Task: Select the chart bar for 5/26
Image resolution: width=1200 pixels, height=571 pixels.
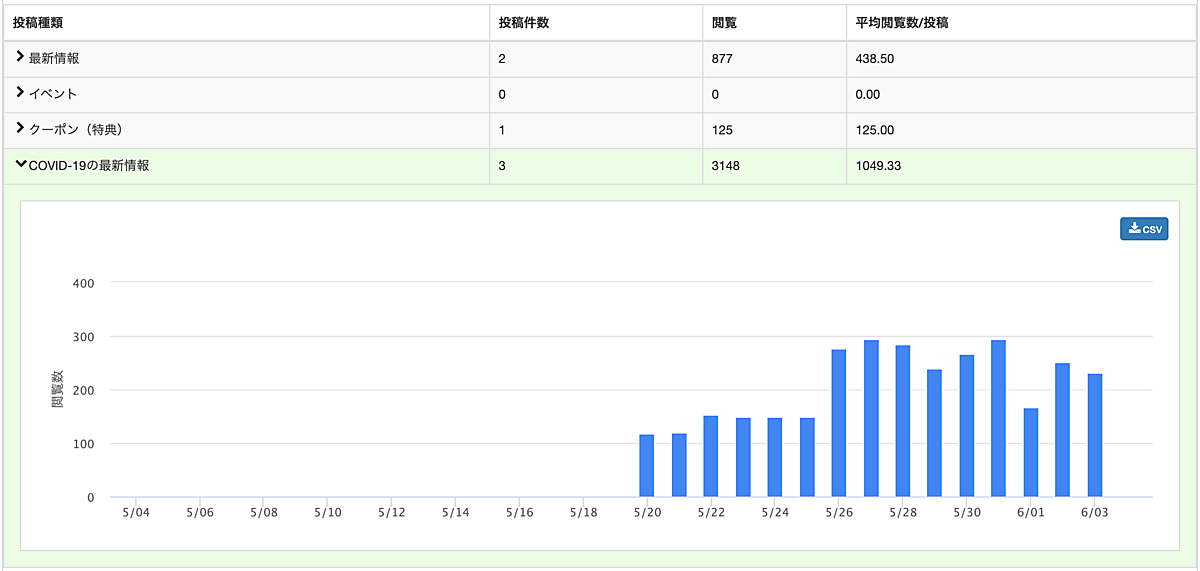Action: tap(839, 423)
